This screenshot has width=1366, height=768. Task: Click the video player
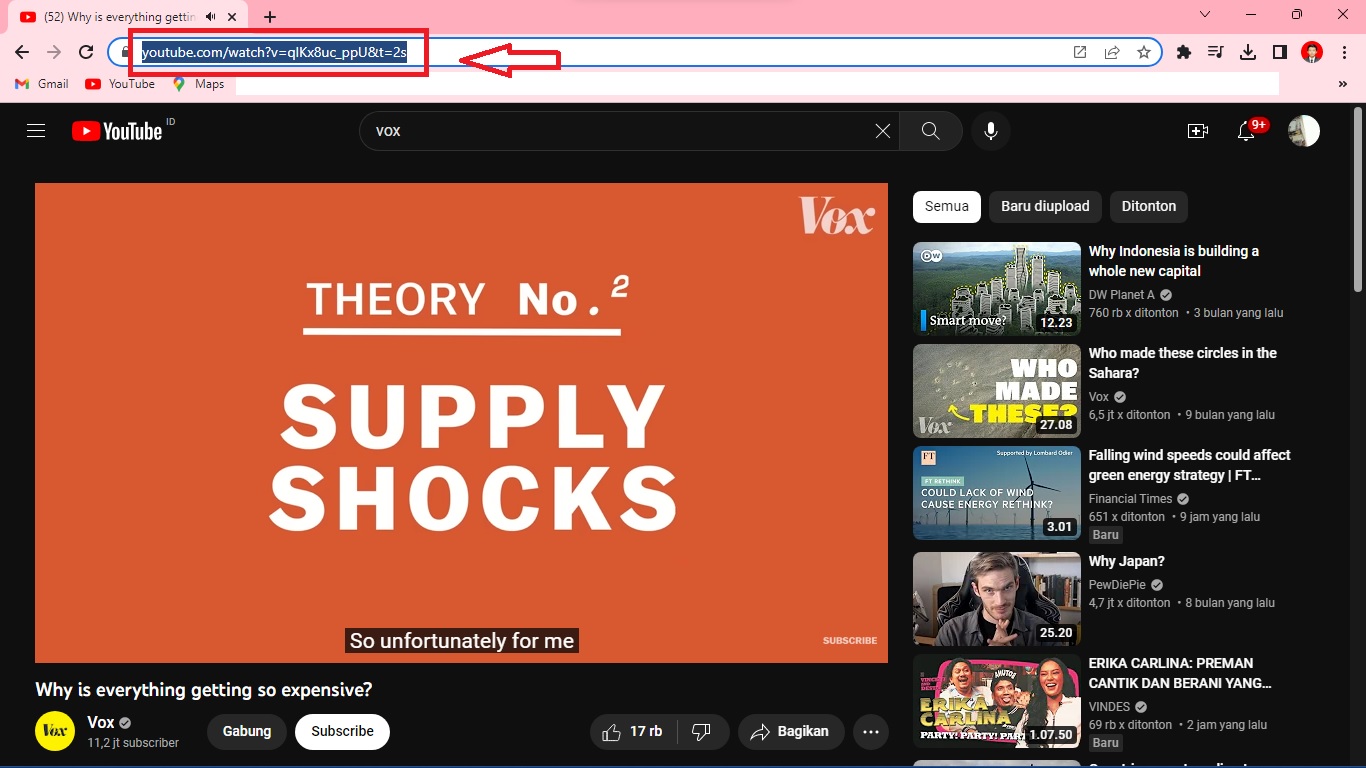(x=461, y=422)
